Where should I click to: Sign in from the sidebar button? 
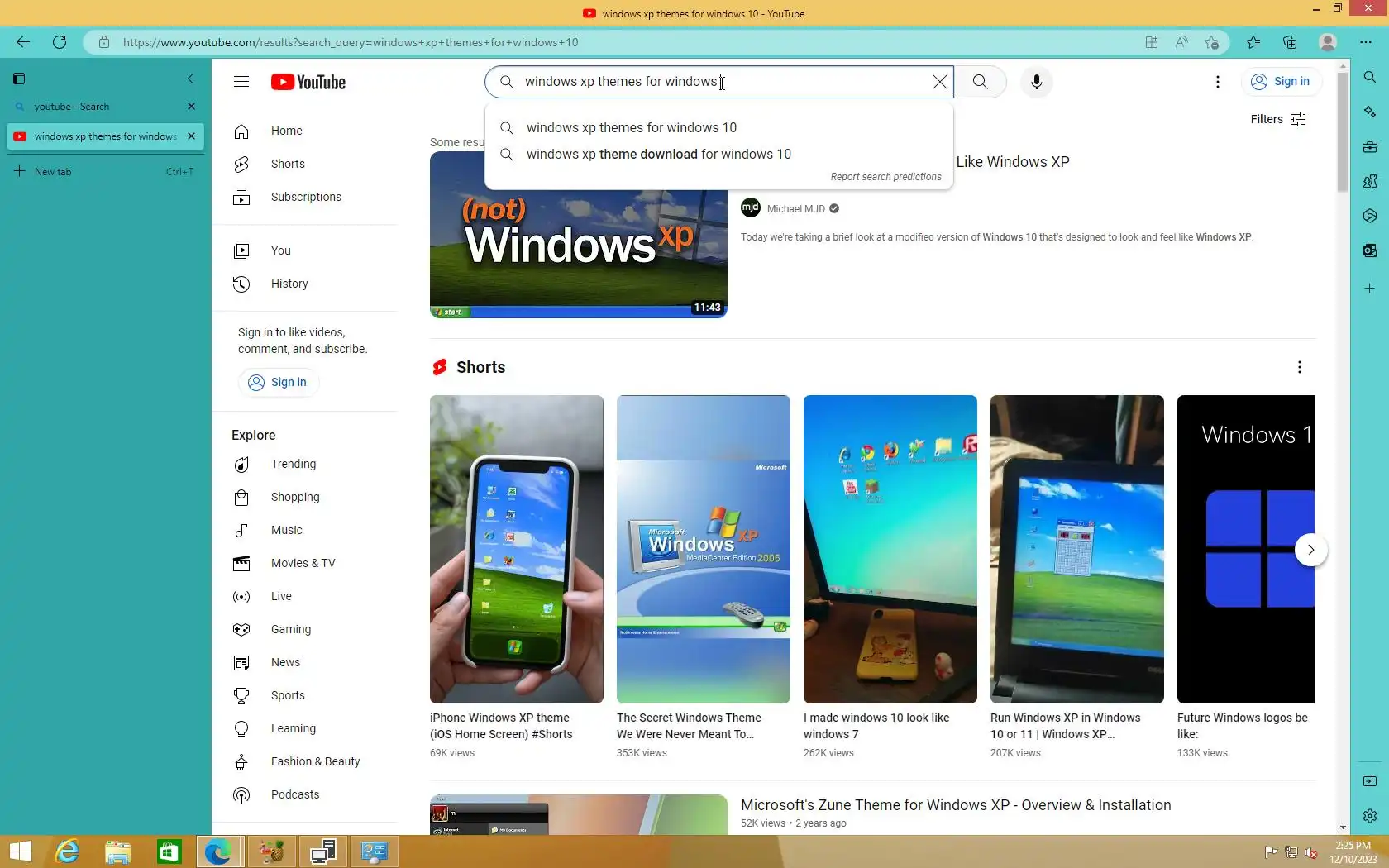pyautogui.click(x=279, y=382)
